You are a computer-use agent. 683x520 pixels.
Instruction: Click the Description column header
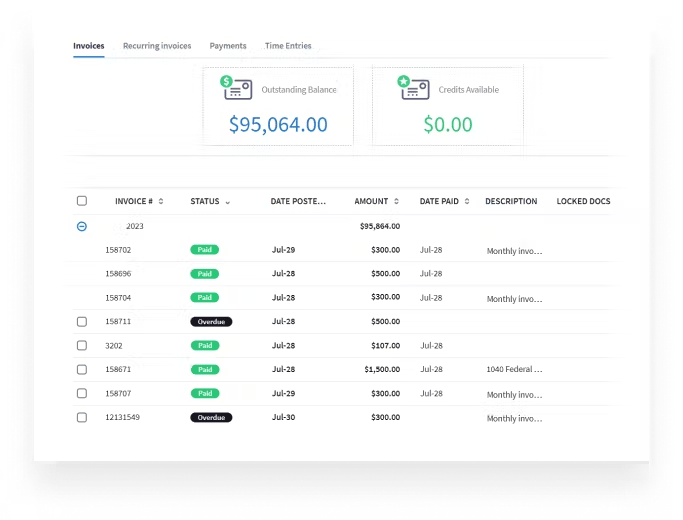[x=511, y=201]
